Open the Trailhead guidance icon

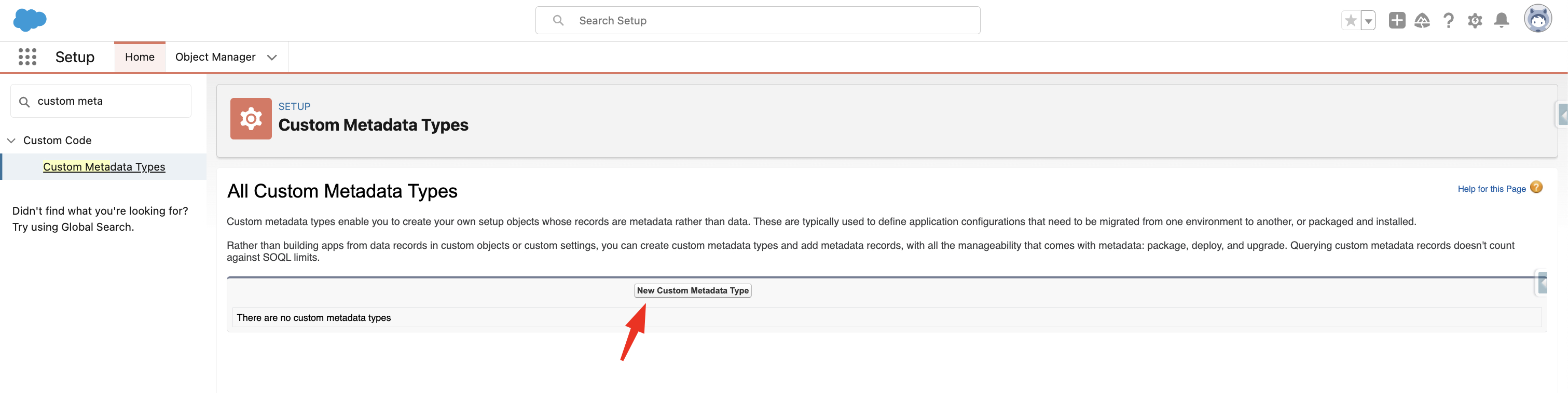pos(1422,21)
